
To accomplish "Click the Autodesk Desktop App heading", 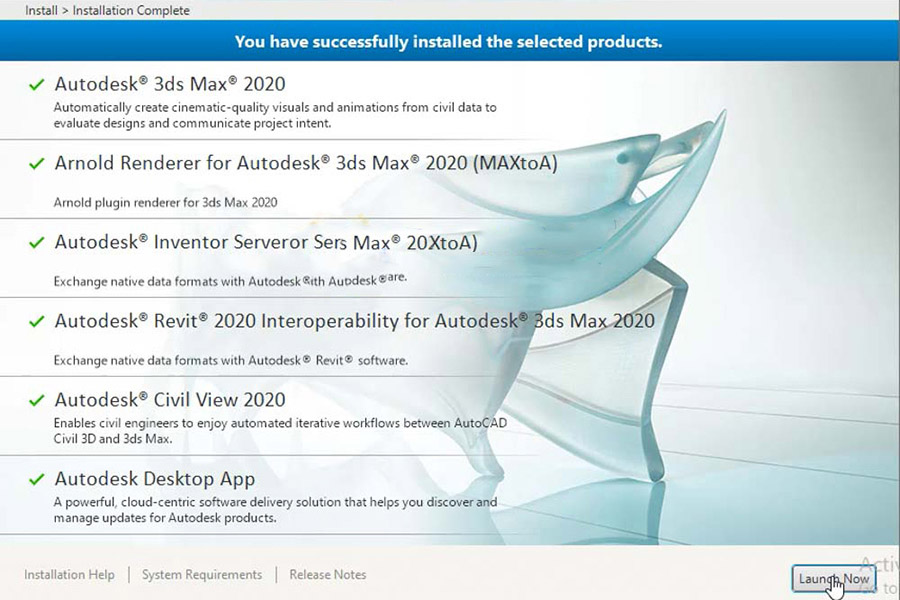I will click(x=154, y=479).
